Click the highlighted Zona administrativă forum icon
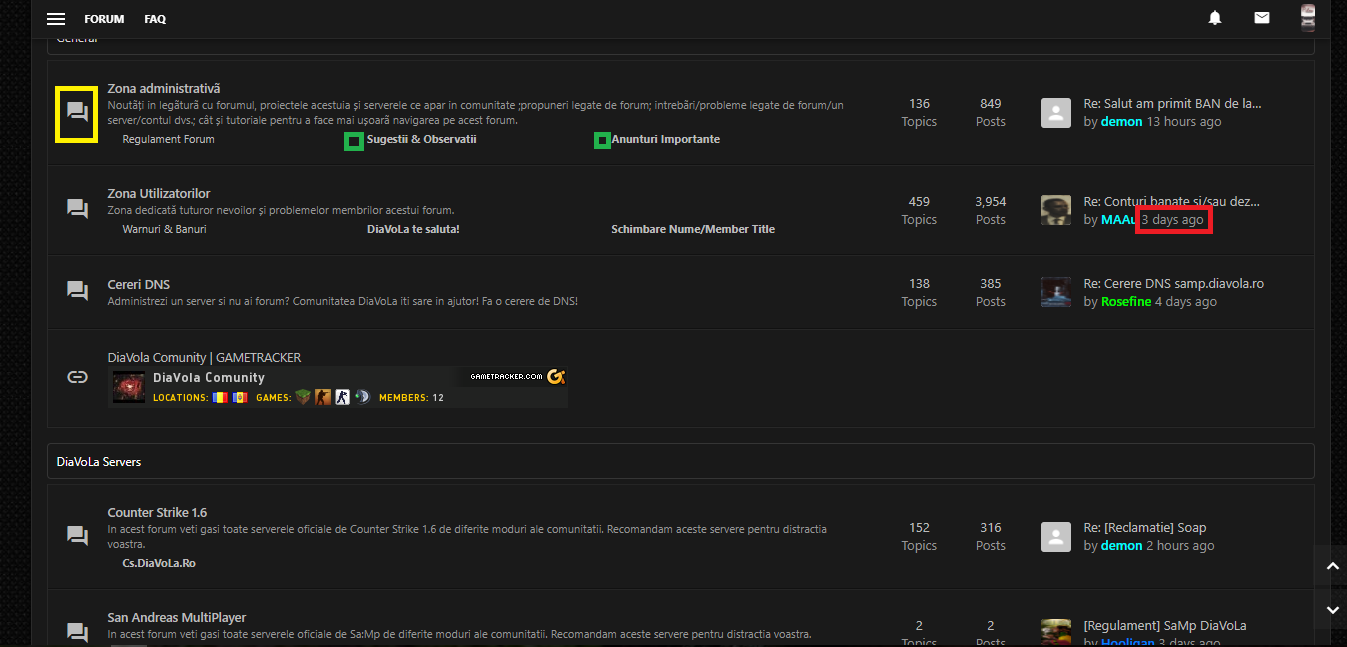This screenshot has height=647, width=1347. (x=77, y=113)
